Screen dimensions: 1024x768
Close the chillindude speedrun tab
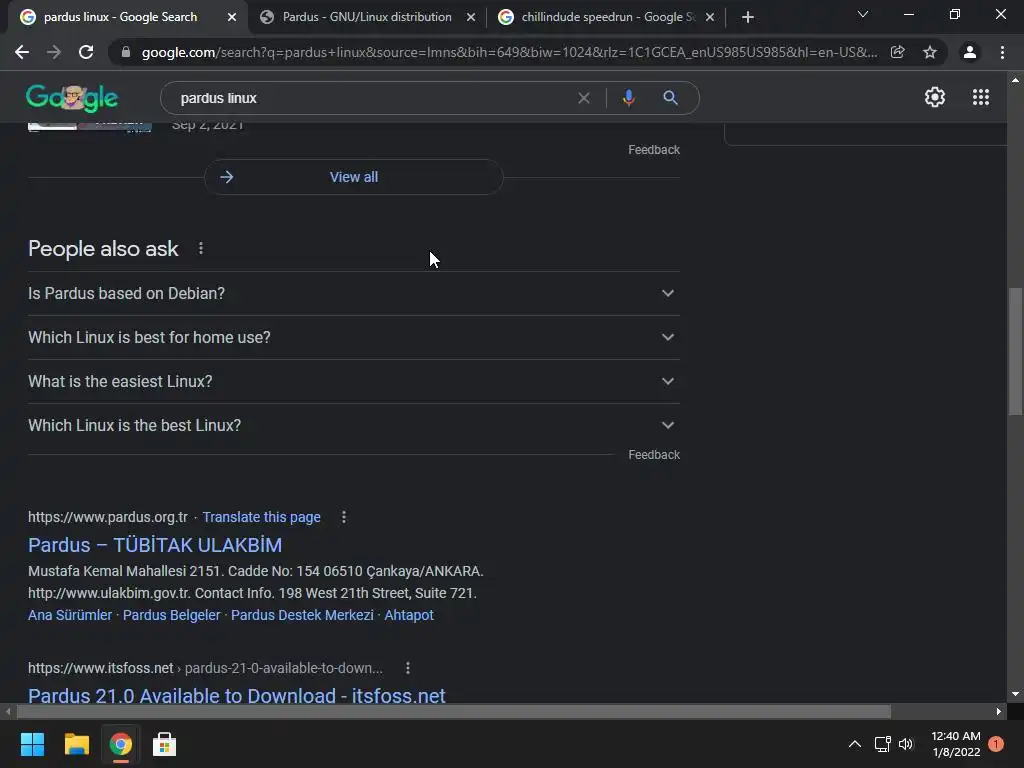[710, 17]
